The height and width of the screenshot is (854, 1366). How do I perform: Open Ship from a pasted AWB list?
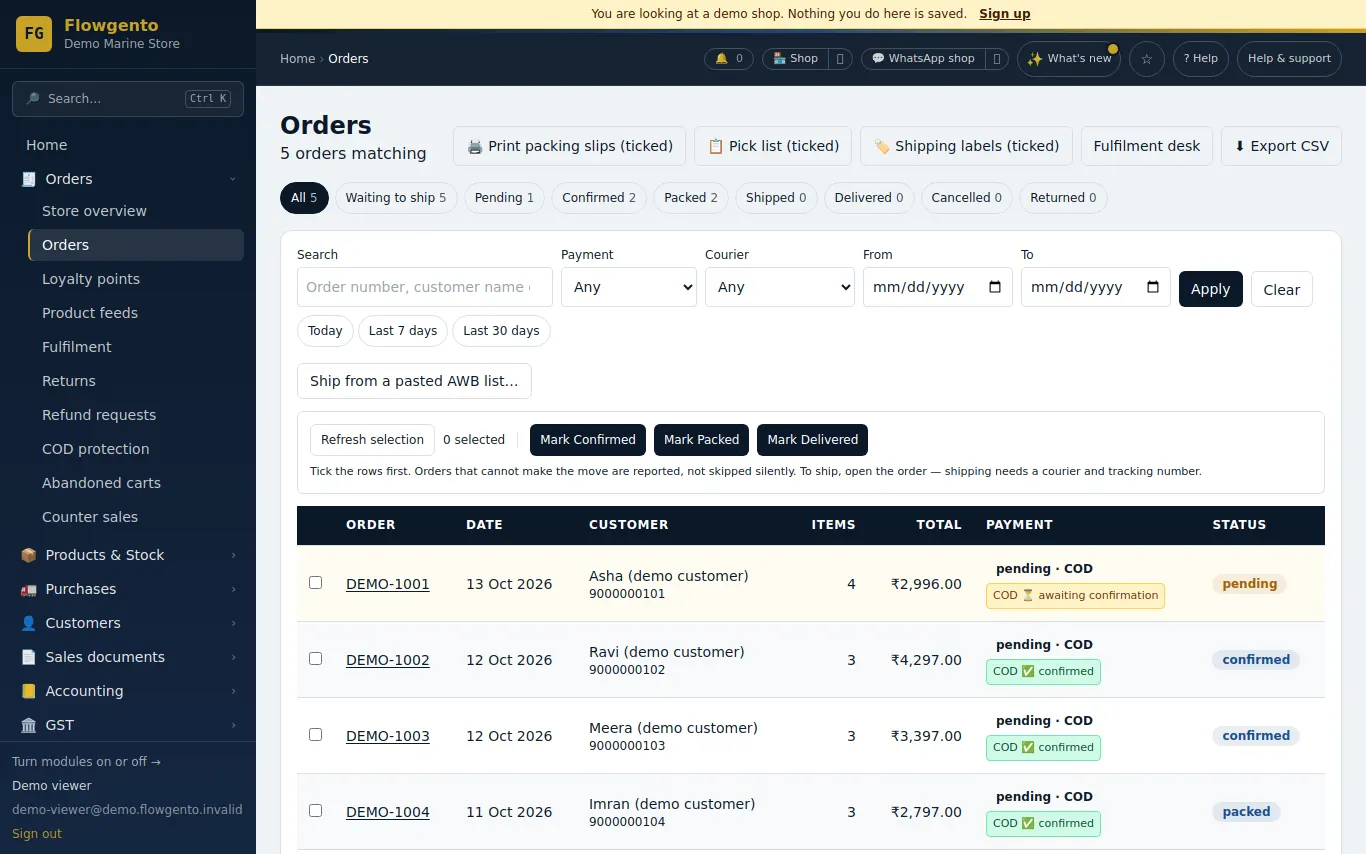tap(414, 381)
